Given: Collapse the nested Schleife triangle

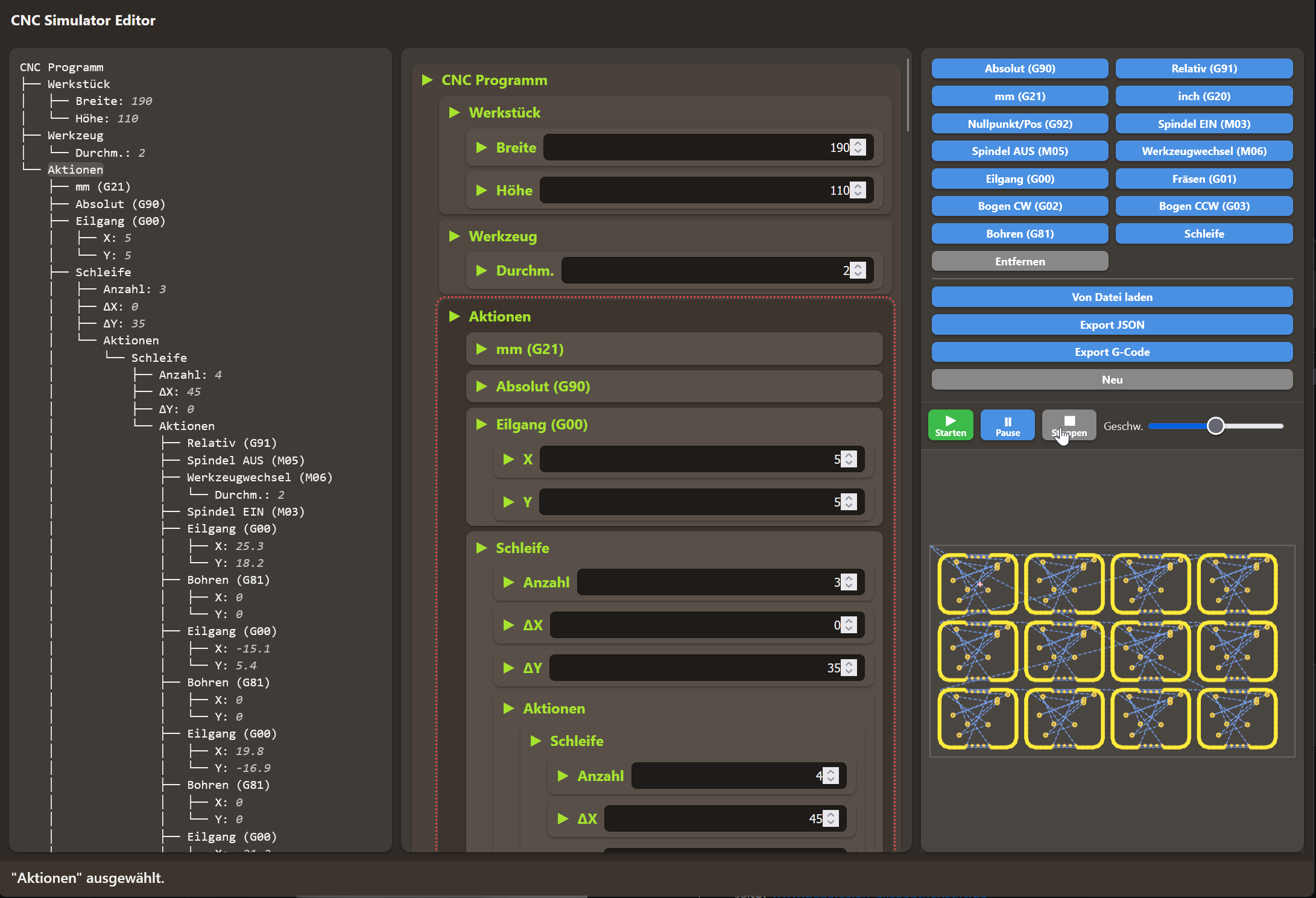Looking at the screenshot, I should pos(536,741).
